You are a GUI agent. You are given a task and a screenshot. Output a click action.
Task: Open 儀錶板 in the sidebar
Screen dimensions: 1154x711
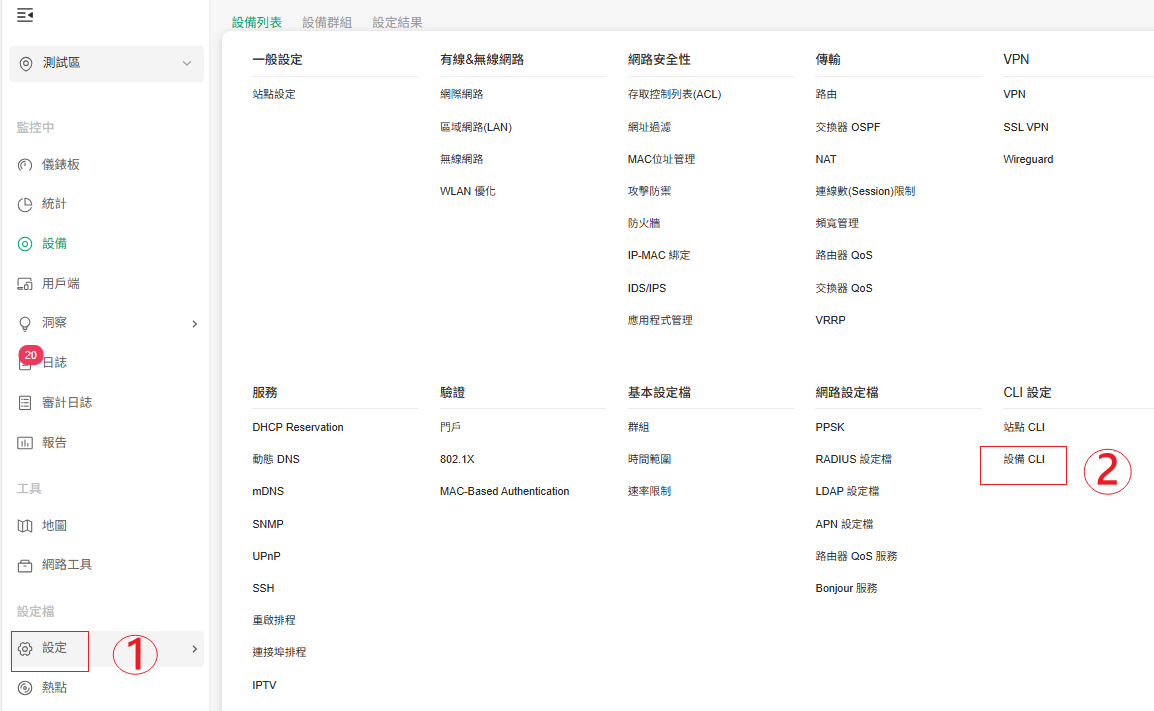pos(61,165)
